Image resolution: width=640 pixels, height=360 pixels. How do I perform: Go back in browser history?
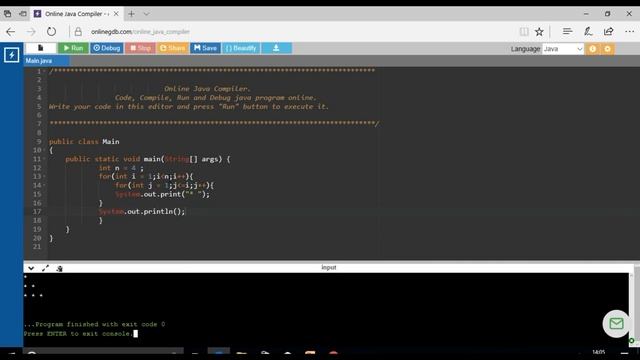(x=11, y=31)
